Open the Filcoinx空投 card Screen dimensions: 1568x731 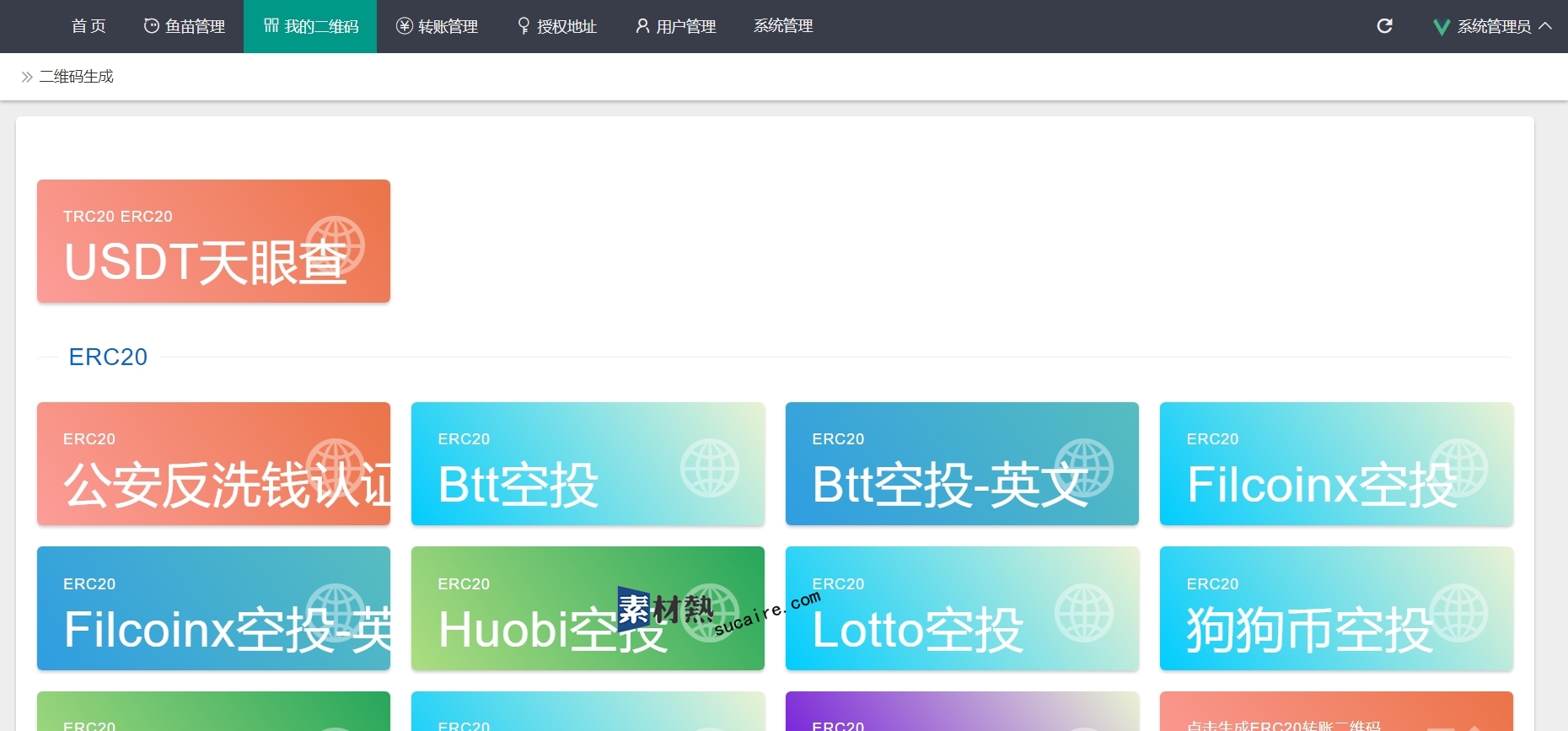point(1336,464)
